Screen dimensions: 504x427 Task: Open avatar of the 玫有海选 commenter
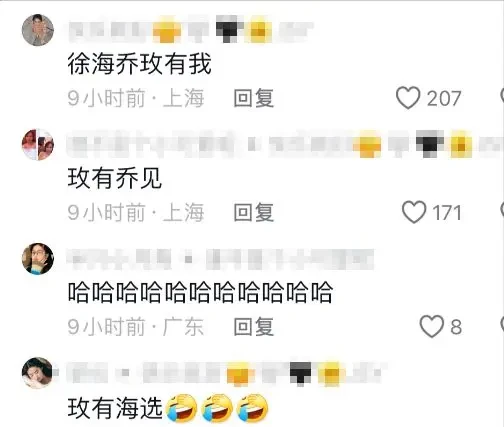tap(38, 373)
